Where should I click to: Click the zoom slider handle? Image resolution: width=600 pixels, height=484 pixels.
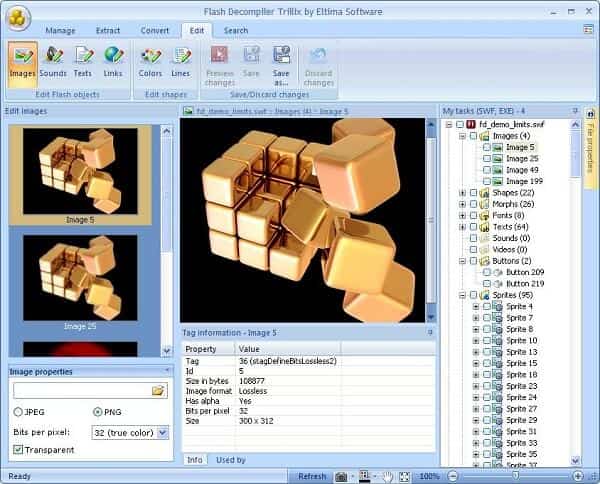515,476
